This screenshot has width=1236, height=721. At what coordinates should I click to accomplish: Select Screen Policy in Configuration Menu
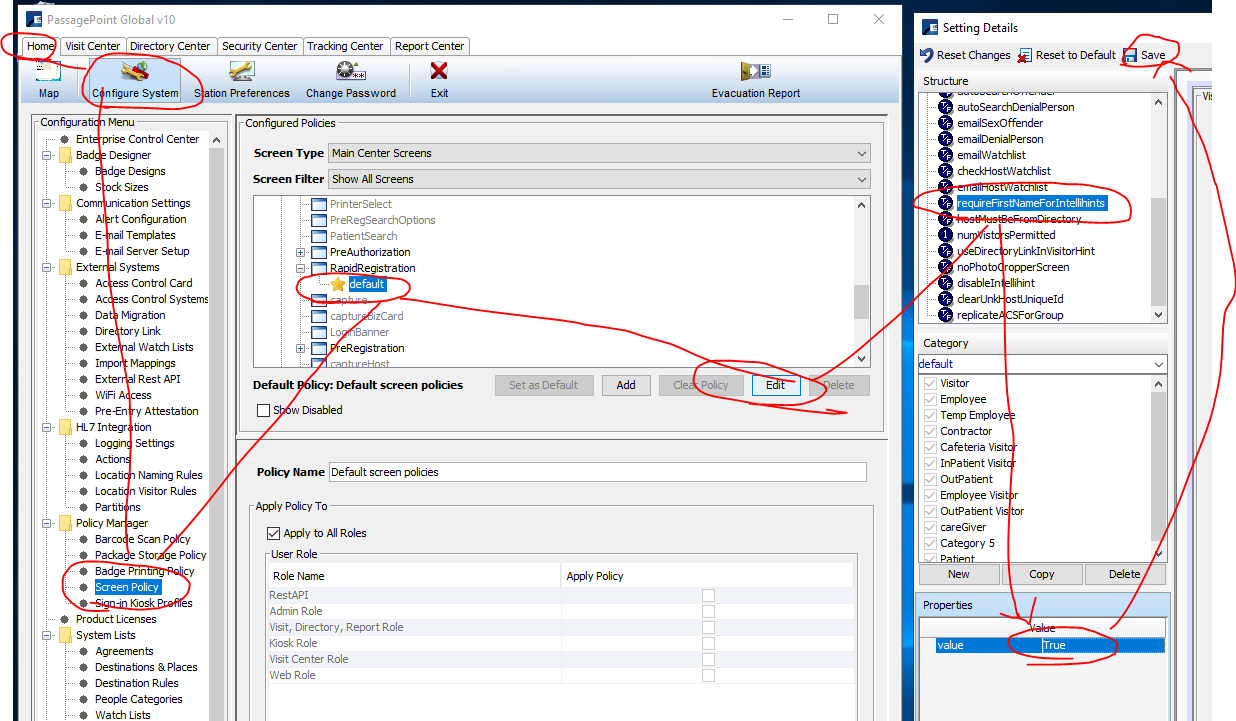pos(128,587)
